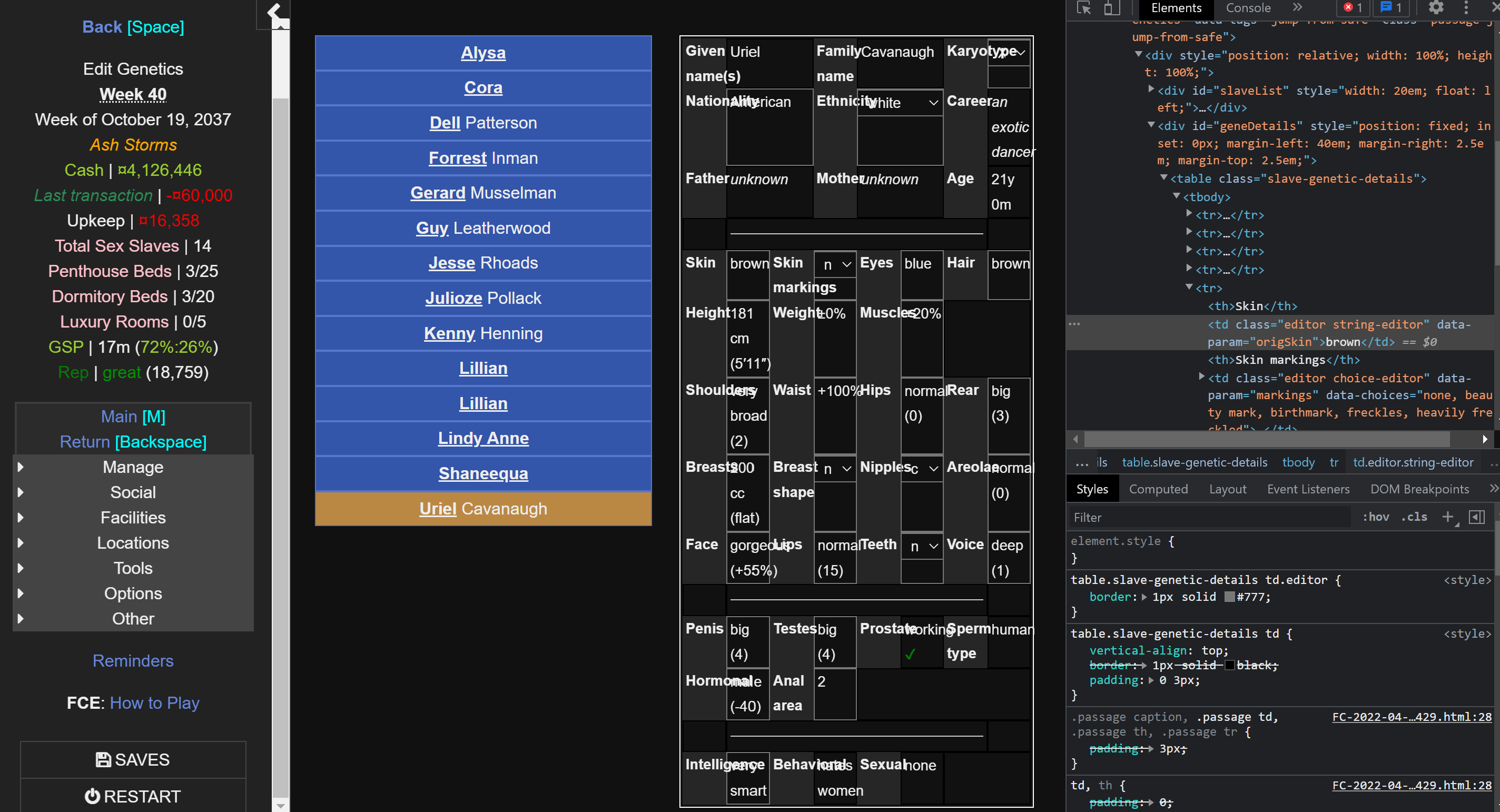Open DevTools settings gear
Image resolution: width=1500 pixels, height=812 pixels.
[x=1436, y=8]
